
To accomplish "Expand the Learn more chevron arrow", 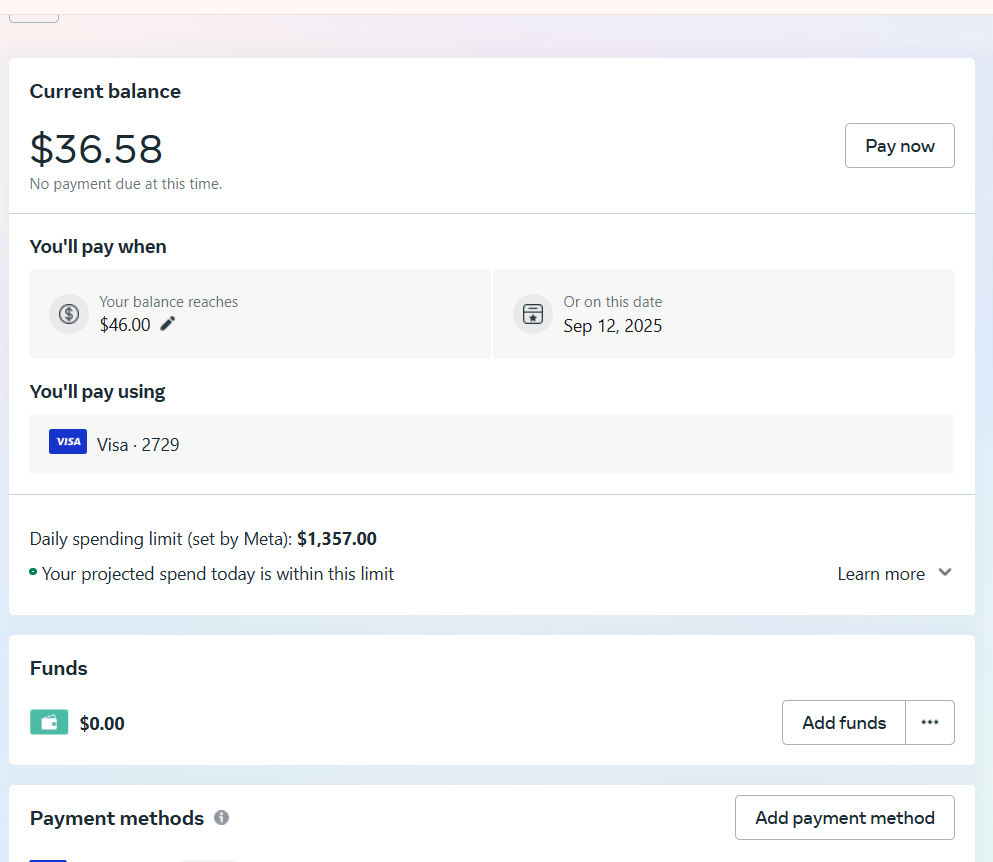I will pos(945,573).
